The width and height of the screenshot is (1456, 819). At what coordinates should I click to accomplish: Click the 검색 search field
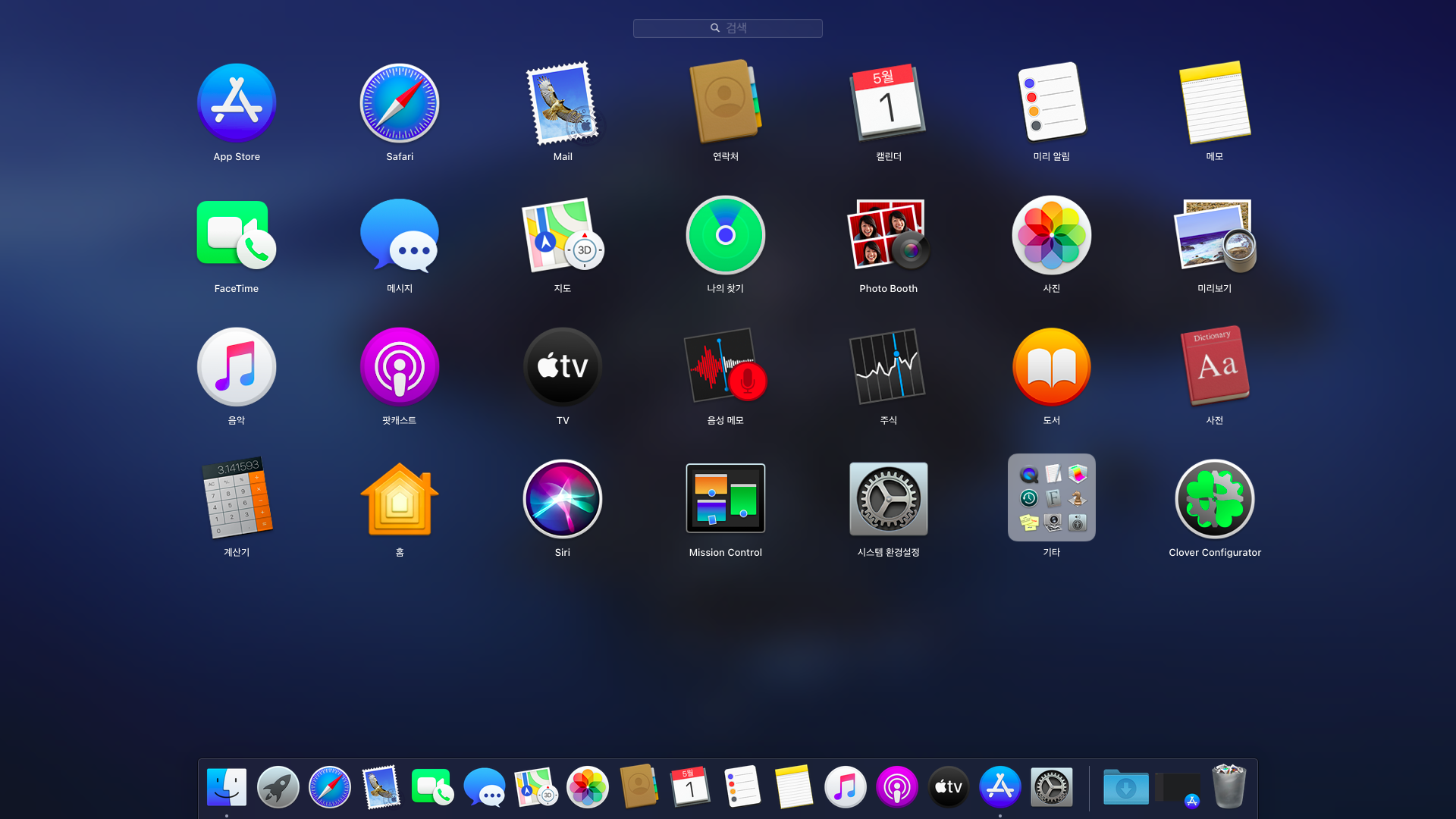728,28
